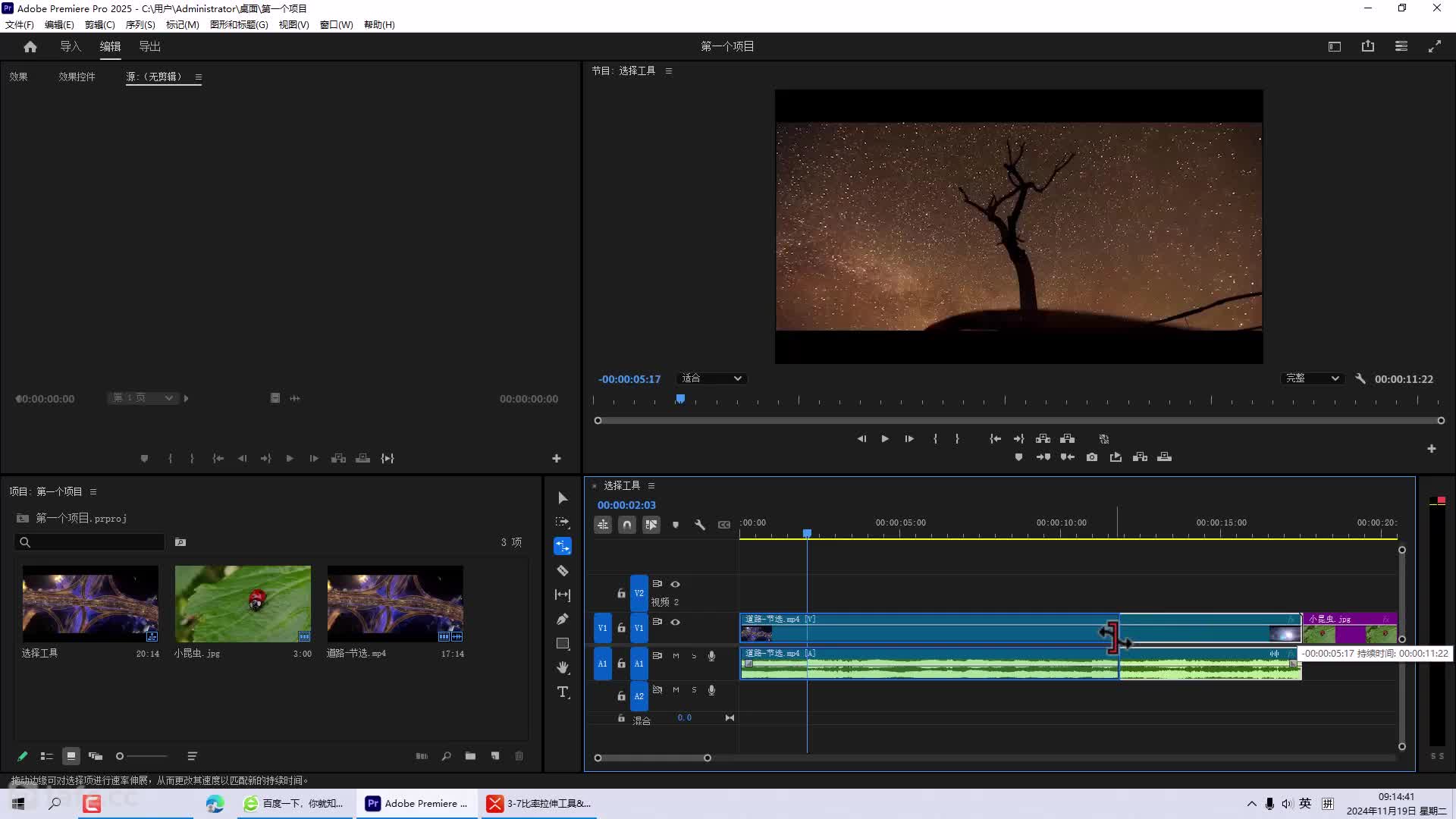Open 序列(S) menu
Screen dimensions: 1456x819
point(140,25)
